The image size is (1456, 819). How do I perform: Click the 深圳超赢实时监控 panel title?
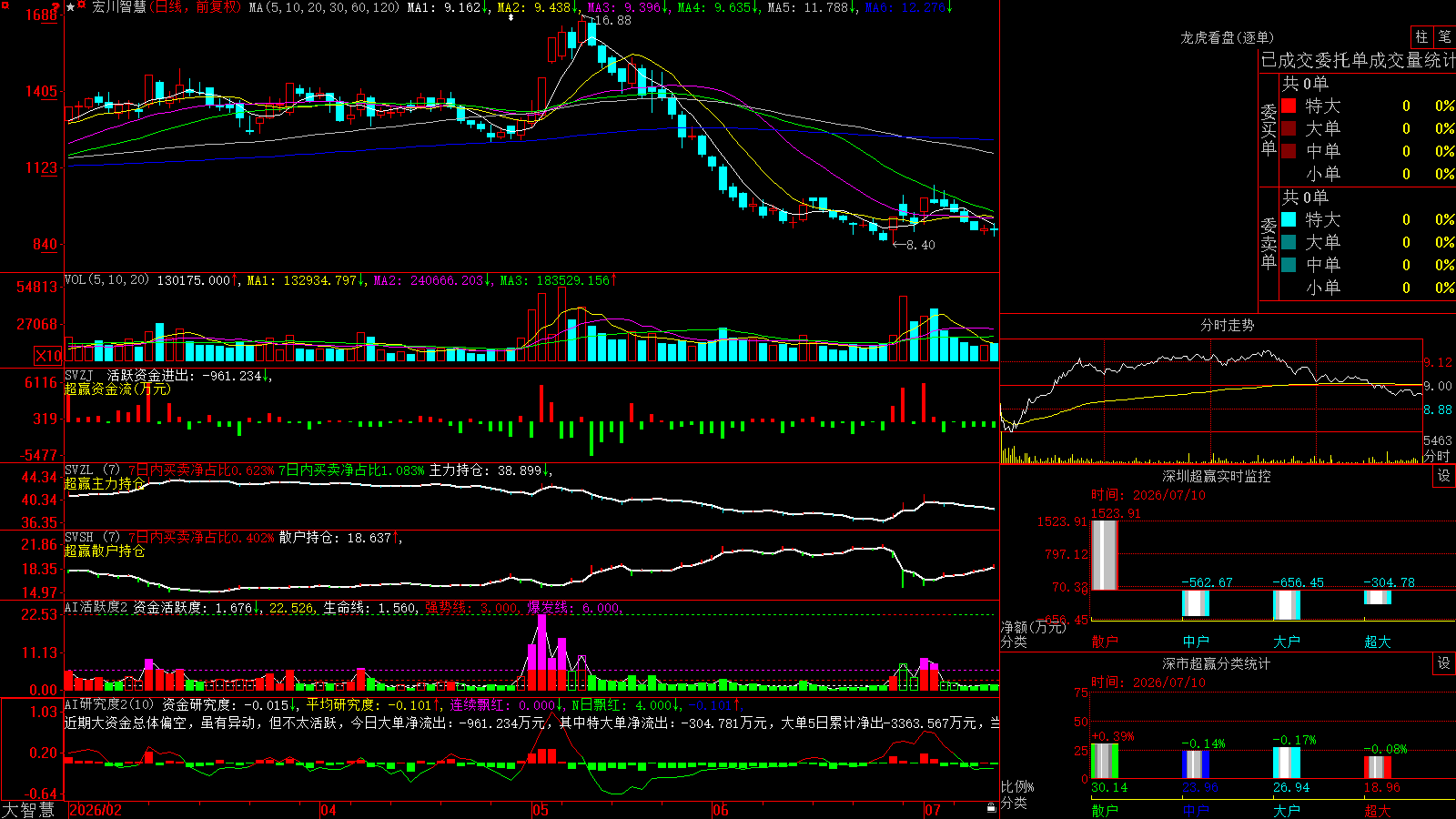(1217, 476)
